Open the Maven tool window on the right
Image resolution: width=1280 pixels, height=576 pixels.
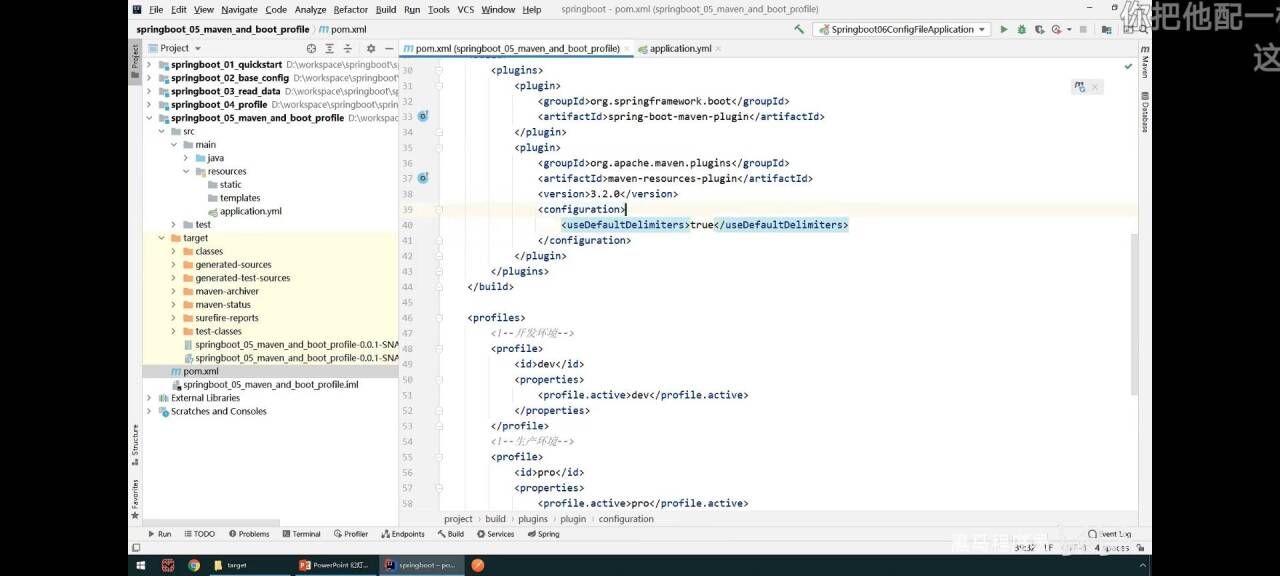(x=1145, y=62)
